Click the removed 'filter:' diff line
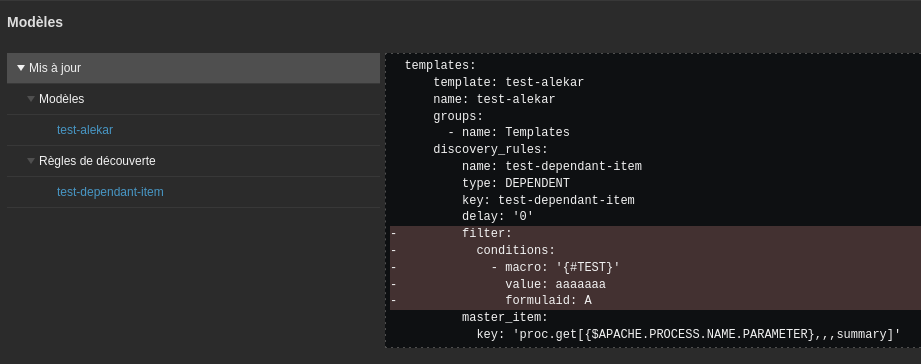The width and height of the screenshot is (921, 364). pos(656,234)
